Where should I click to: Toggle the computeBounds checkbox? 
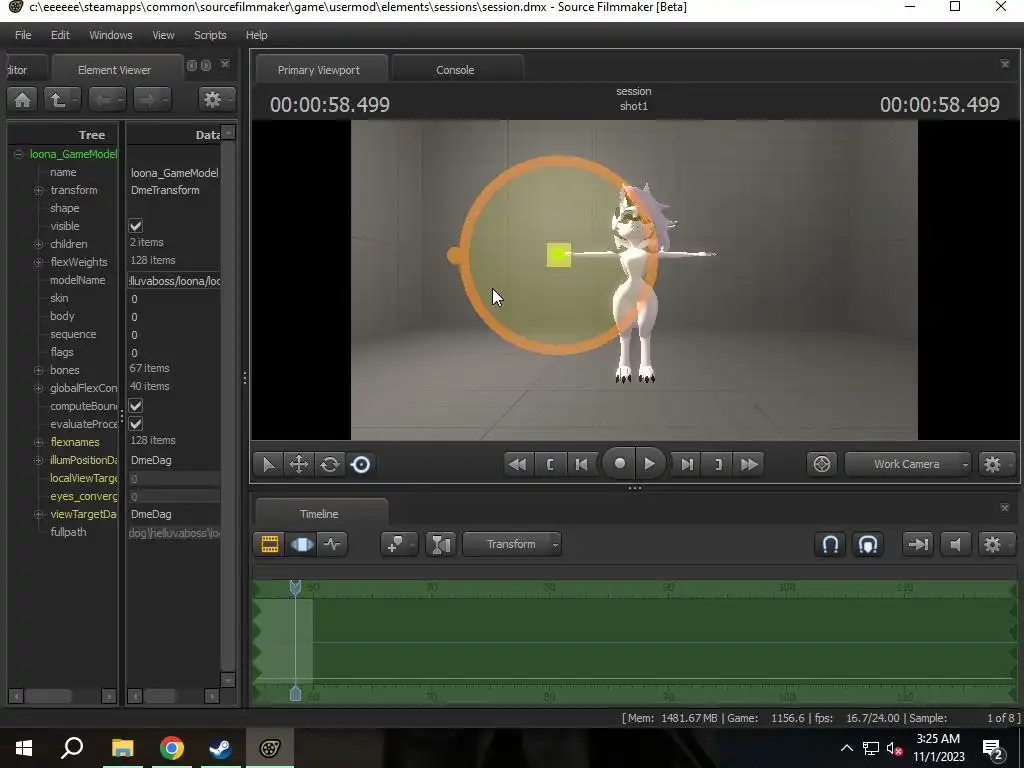point(136,406)
